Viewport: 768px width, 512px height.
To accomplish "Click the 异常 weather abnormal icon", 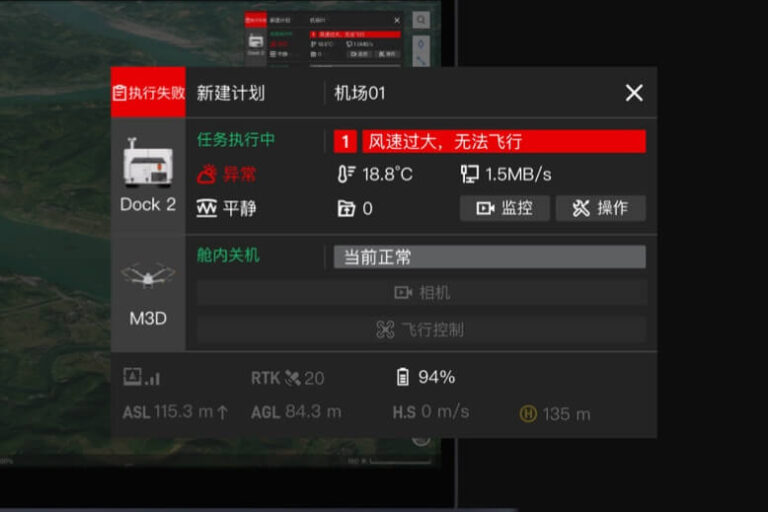I will coord(207,174).
